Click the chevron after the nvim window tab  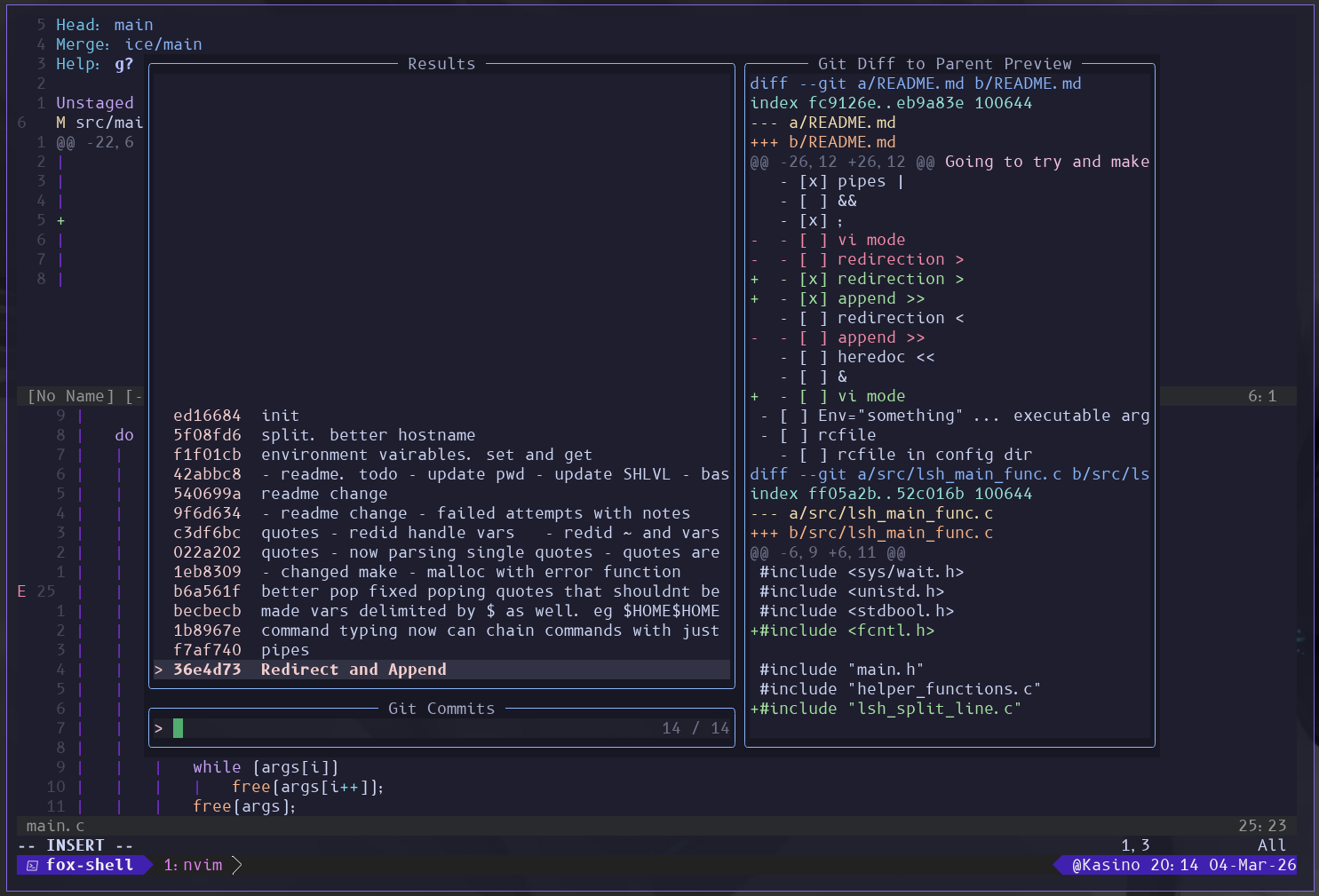(x=237, y=865)
